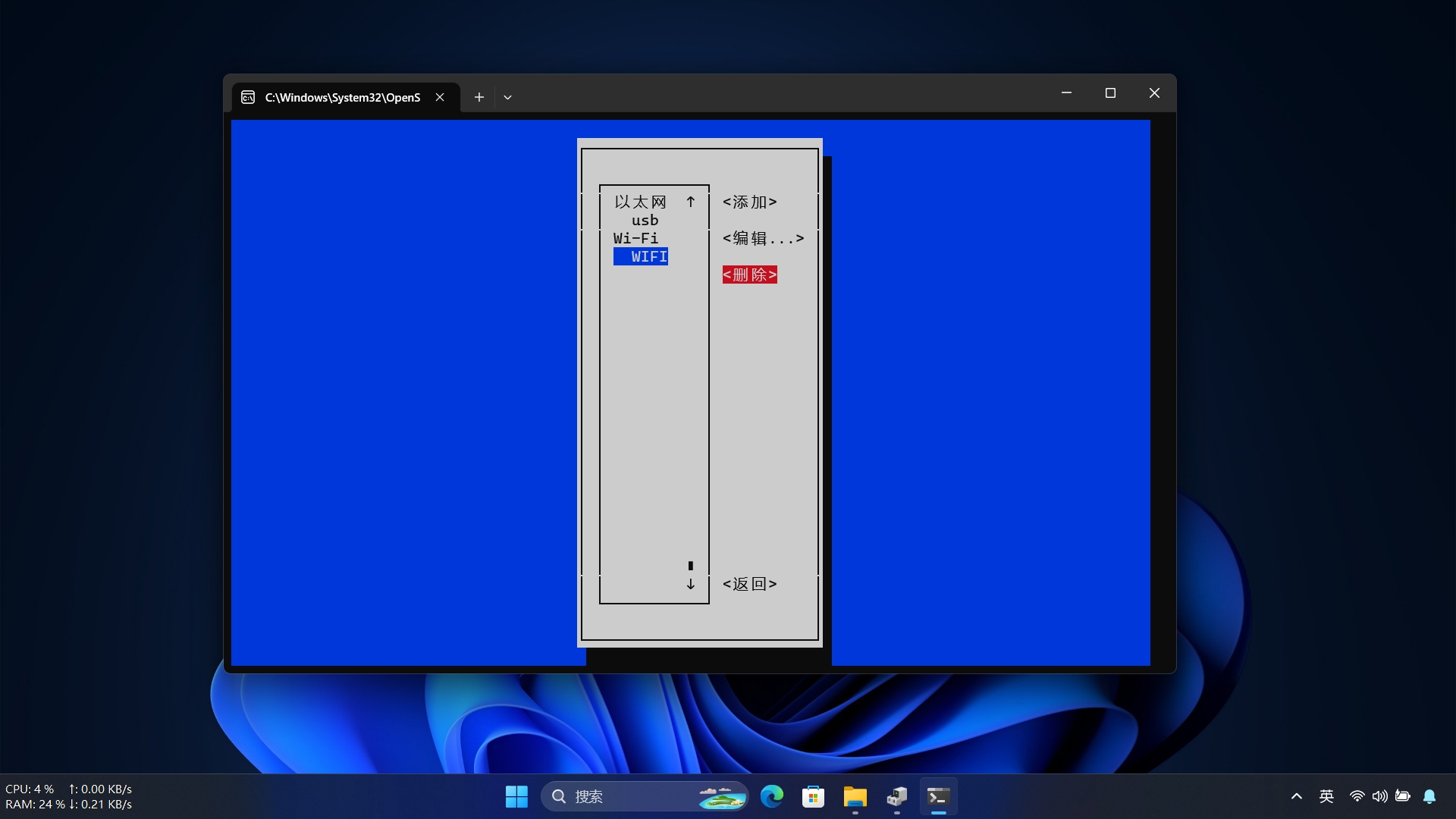Close the OpenSSH terminal tab
The height and width of the screenshot is (819, 1456).
tap(440, 97)
